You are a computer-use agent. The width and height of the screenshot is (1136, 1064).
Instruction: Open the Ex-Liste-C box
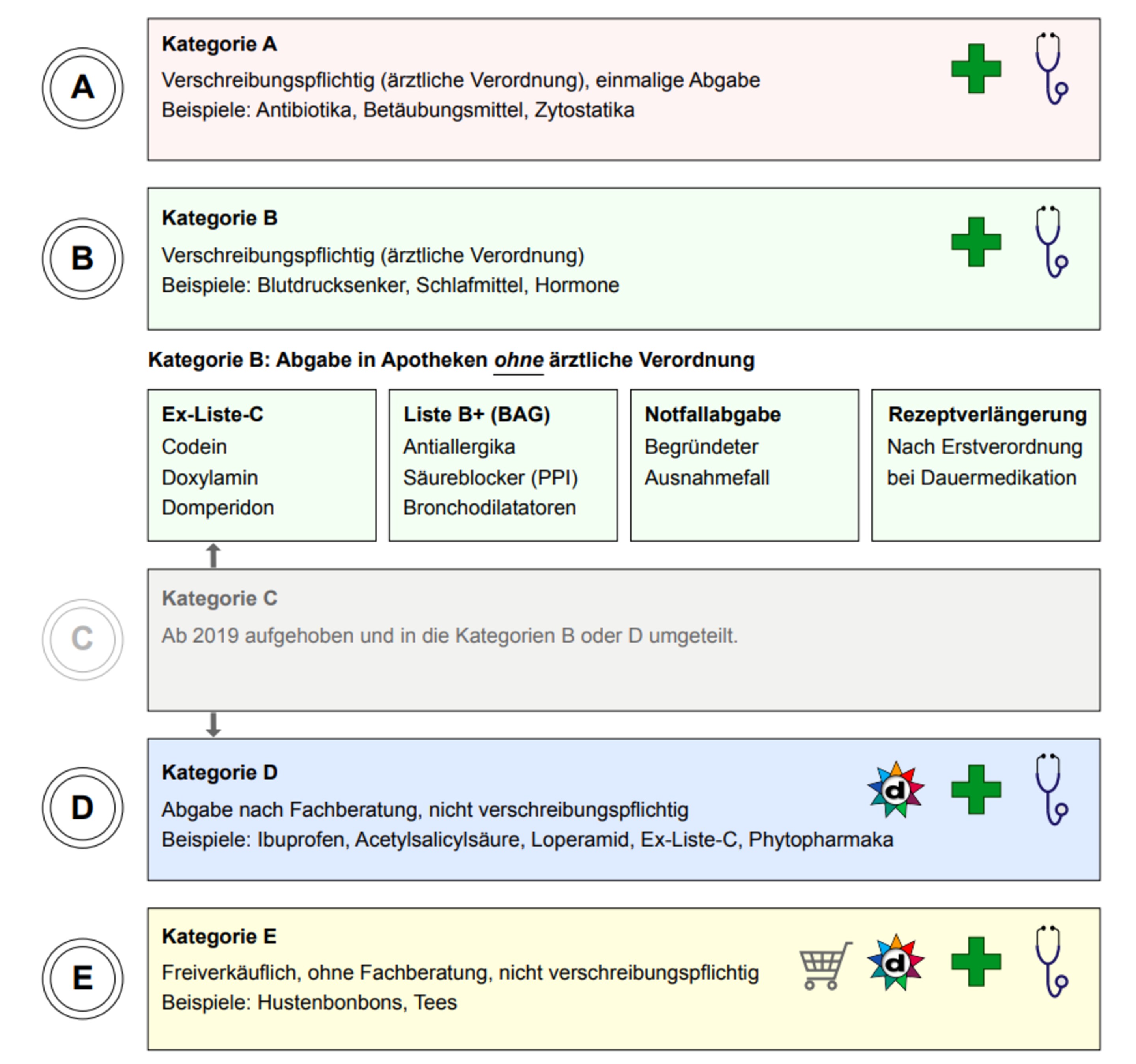click(x=262, y=465)
